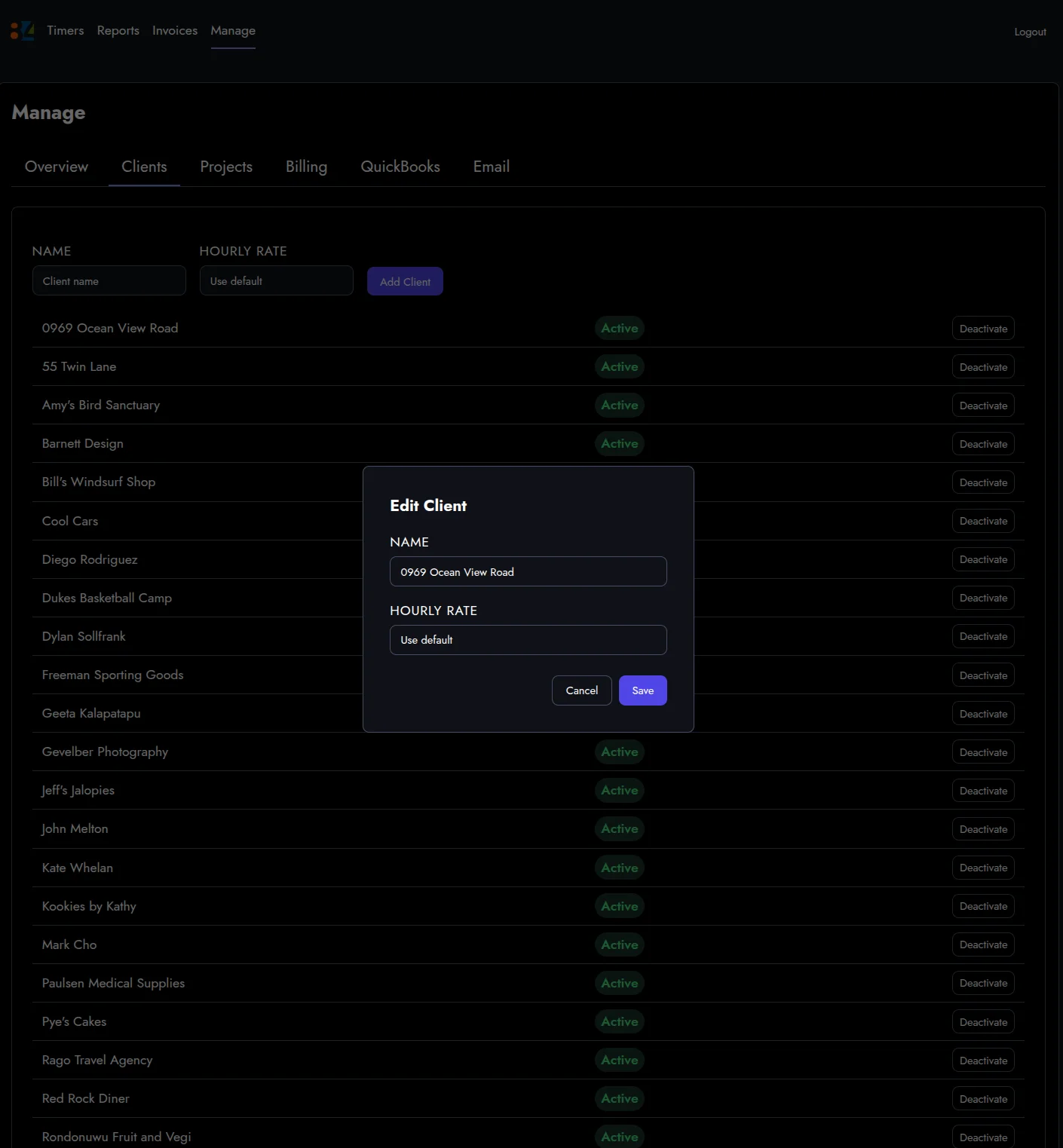Open the Invoices section
1063x1148 pixels.
tap(175, 31)
